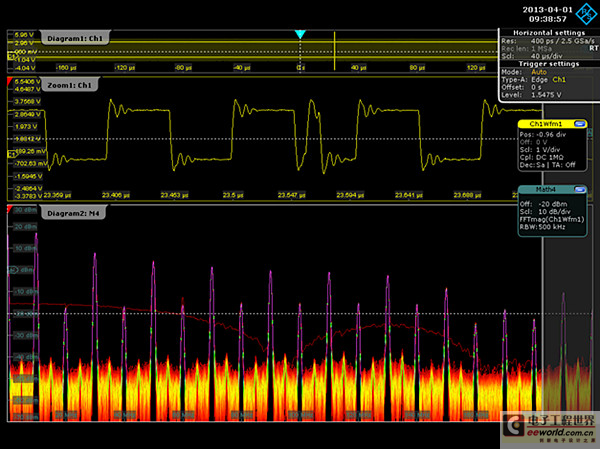600x449 pixels.
Task: Minimize the Math4 signal box
Action: (580, 189)
